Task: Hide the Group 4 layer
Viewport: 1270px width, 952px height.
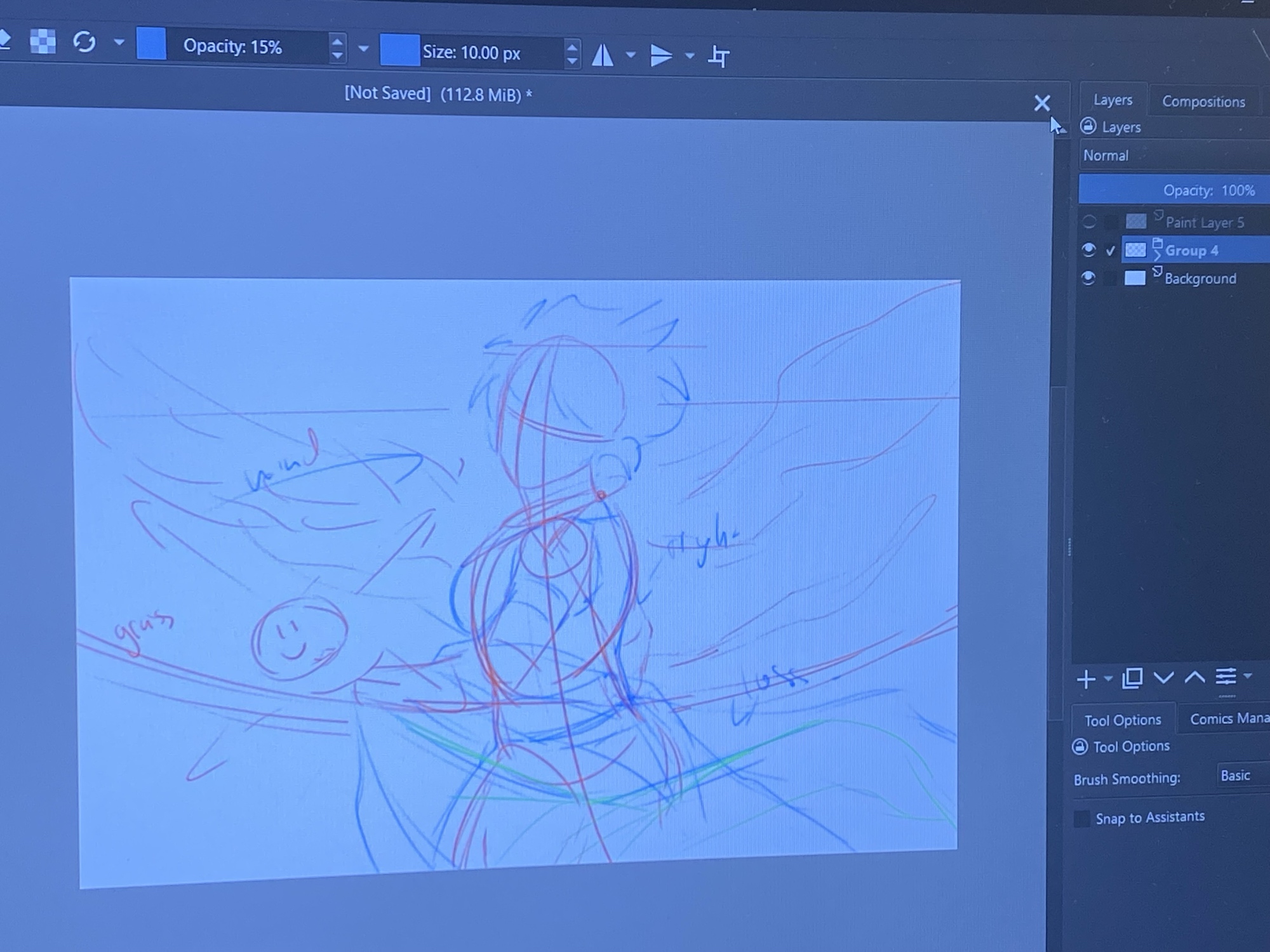Action: (1088, 250)
